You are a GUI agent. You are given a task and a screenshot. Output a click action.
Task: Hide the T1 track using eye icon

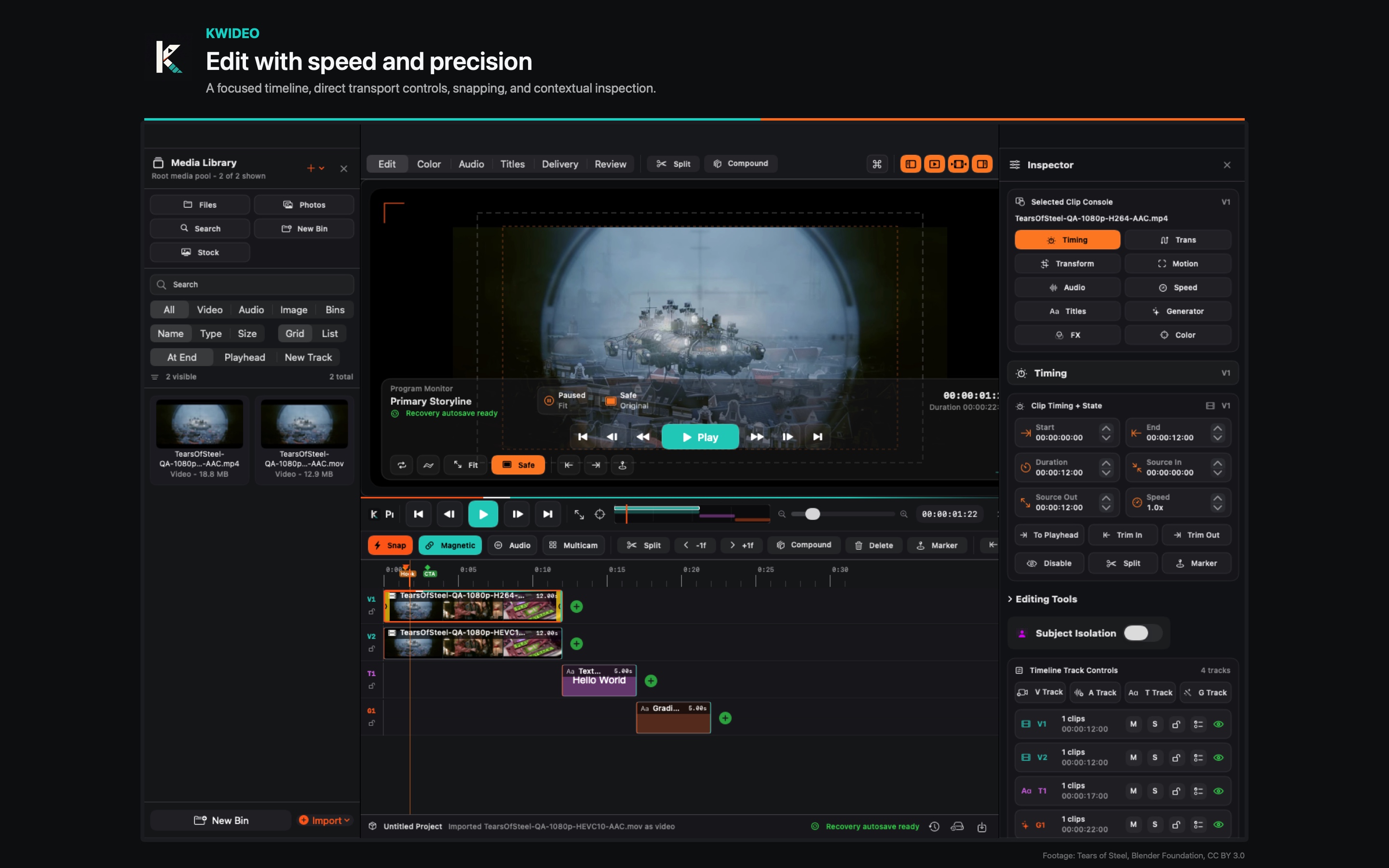1219,792
